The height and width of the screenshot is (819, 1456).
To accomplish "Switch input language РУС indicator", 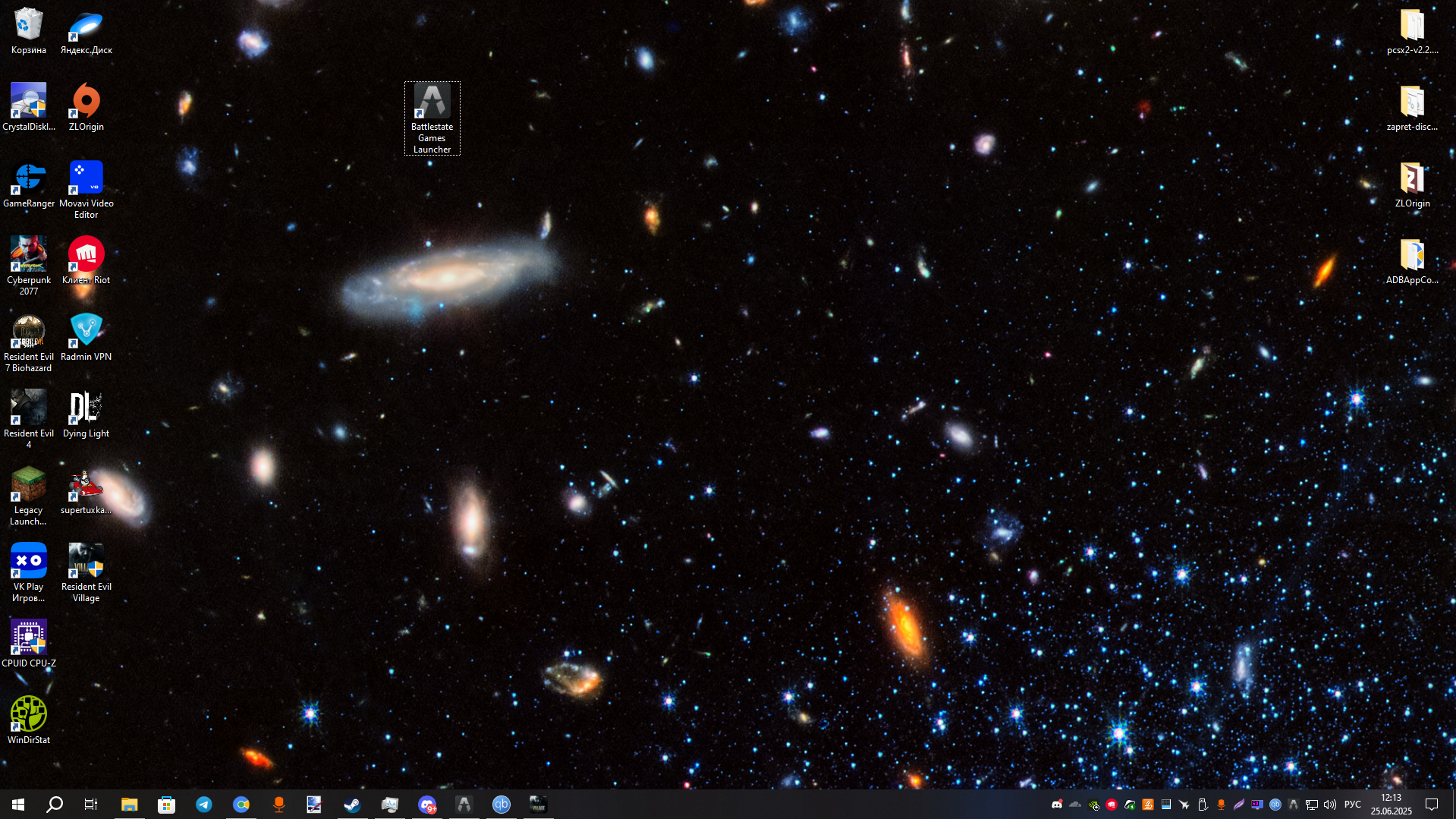I will point(1353,805).
